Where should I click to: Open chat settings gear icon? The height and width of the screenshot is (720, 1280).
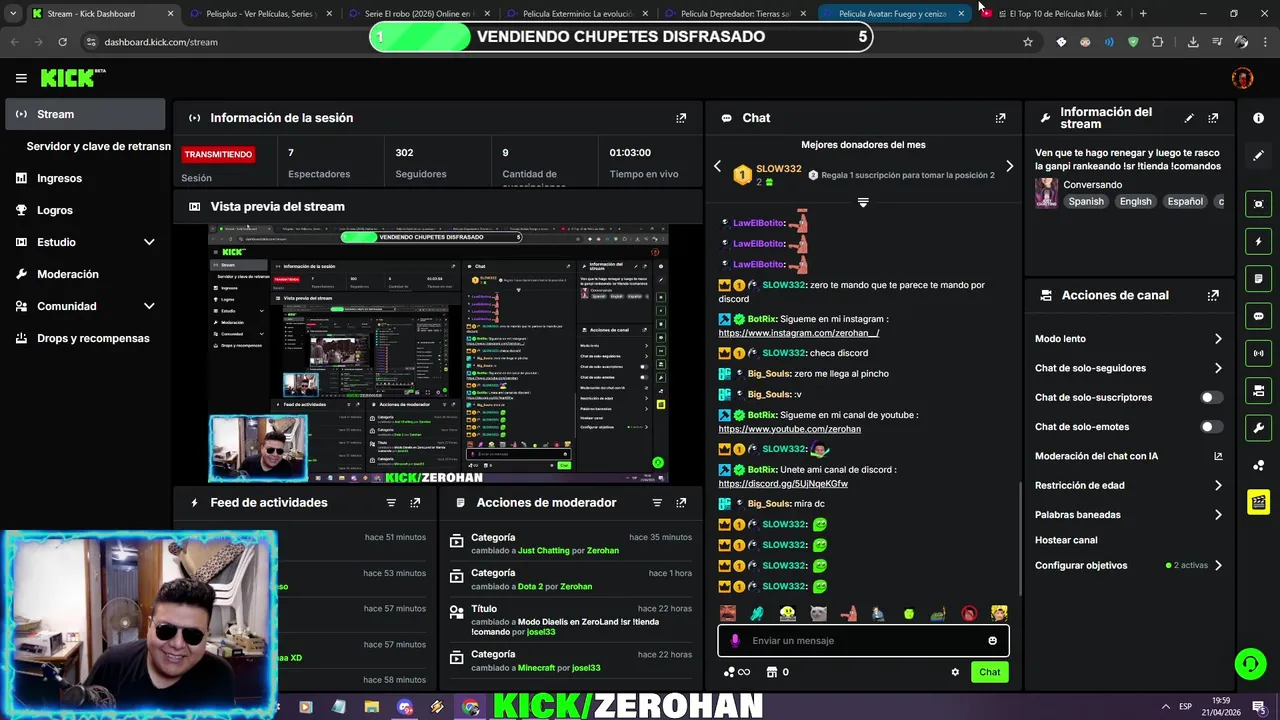point(955,672)
